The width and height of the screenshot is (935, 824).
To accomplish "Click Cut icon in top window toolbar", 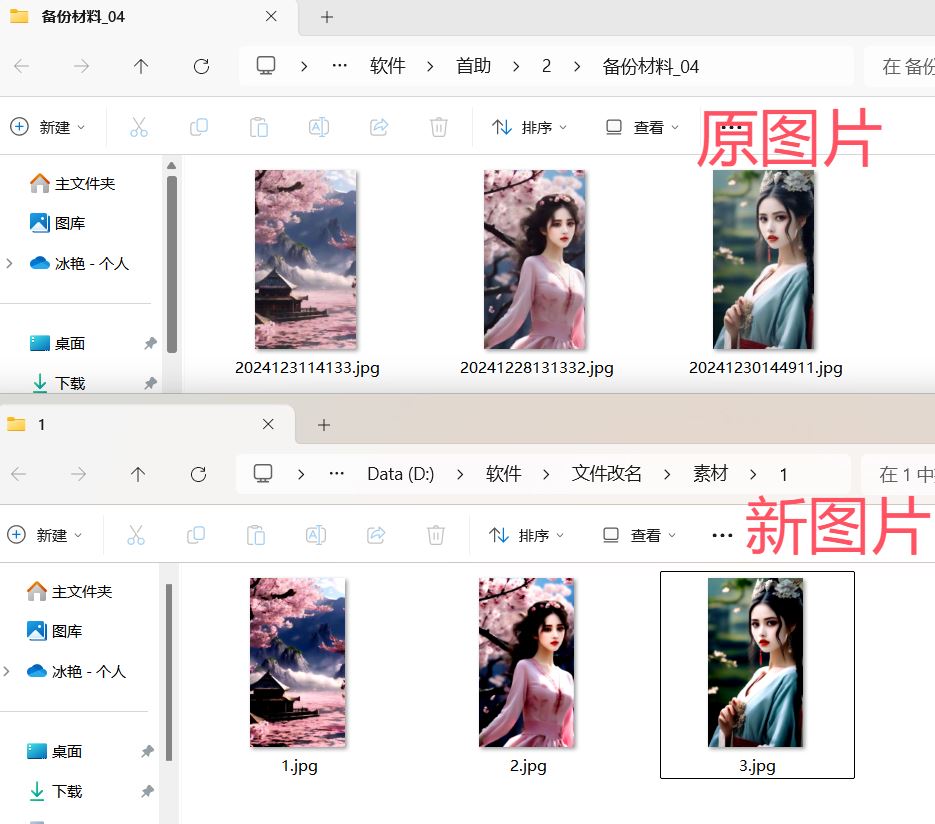I will pos(139,127).
